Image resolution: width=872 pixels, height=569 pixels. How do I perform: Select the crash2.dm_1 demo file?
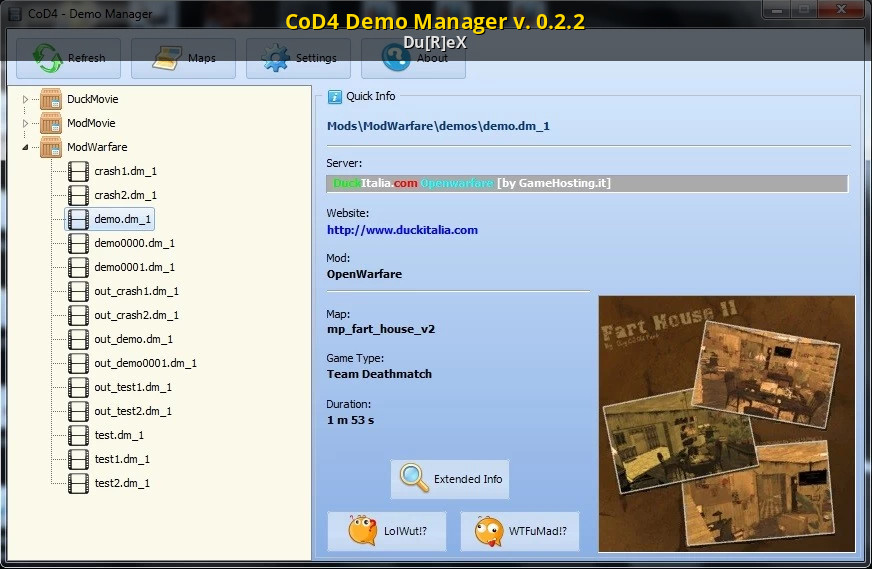point(125,195)
